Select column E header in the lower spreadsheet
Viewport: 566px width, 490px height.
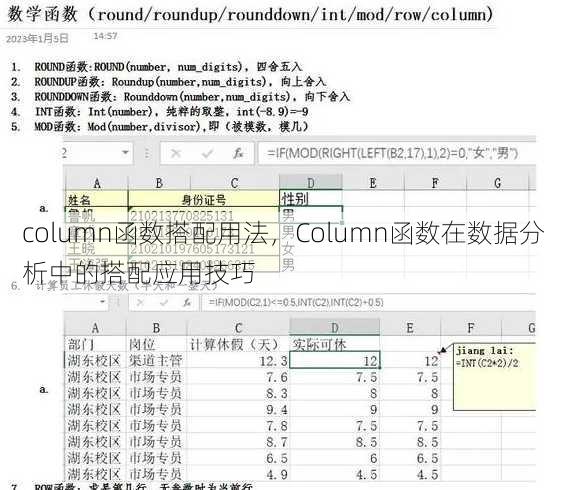410,328
